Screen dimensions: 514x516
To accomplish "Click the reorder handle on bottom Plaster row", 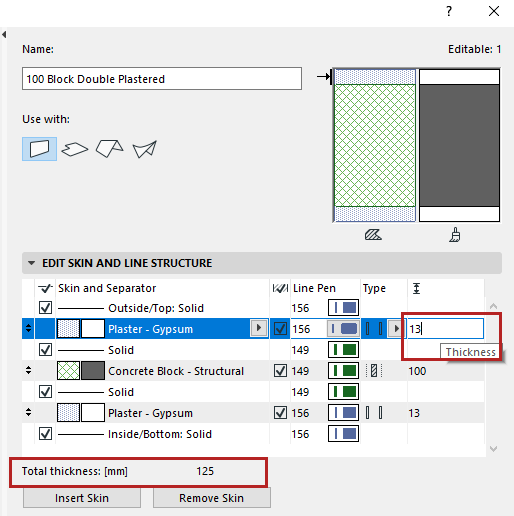I will point(28,413).
